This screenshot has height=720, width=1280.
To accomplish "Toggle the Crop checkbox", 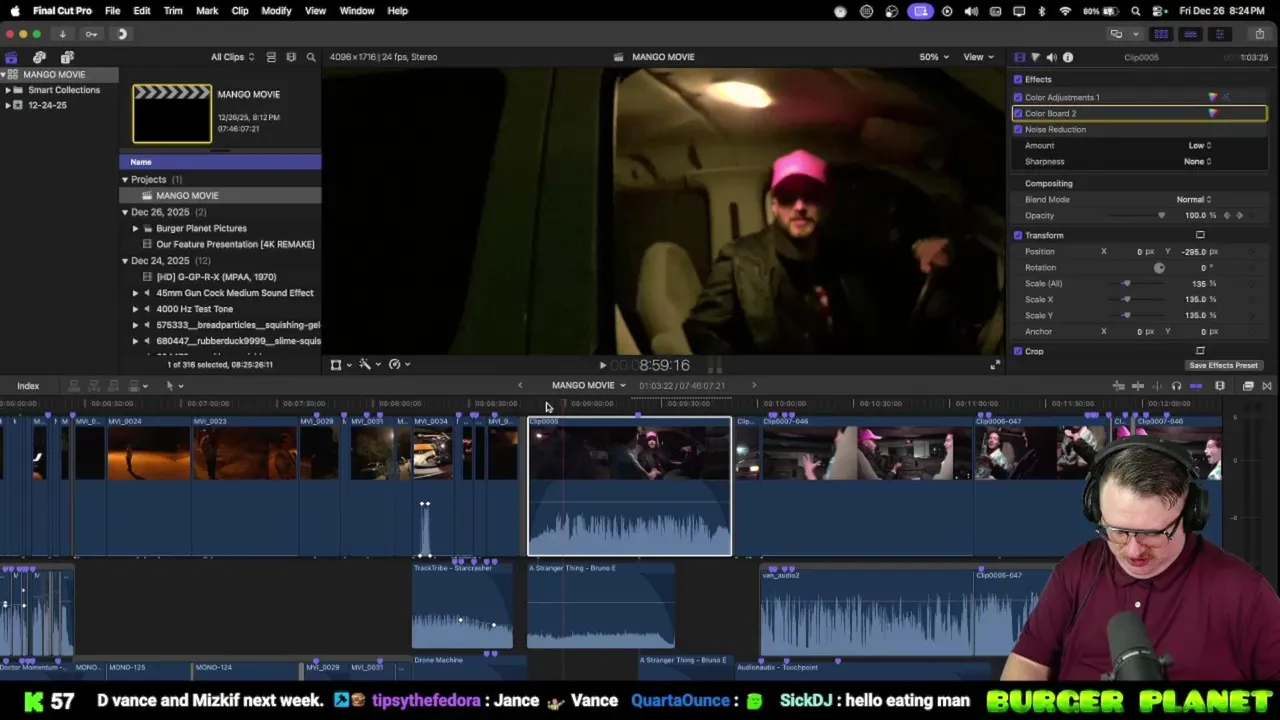I will coord(1018,351).
